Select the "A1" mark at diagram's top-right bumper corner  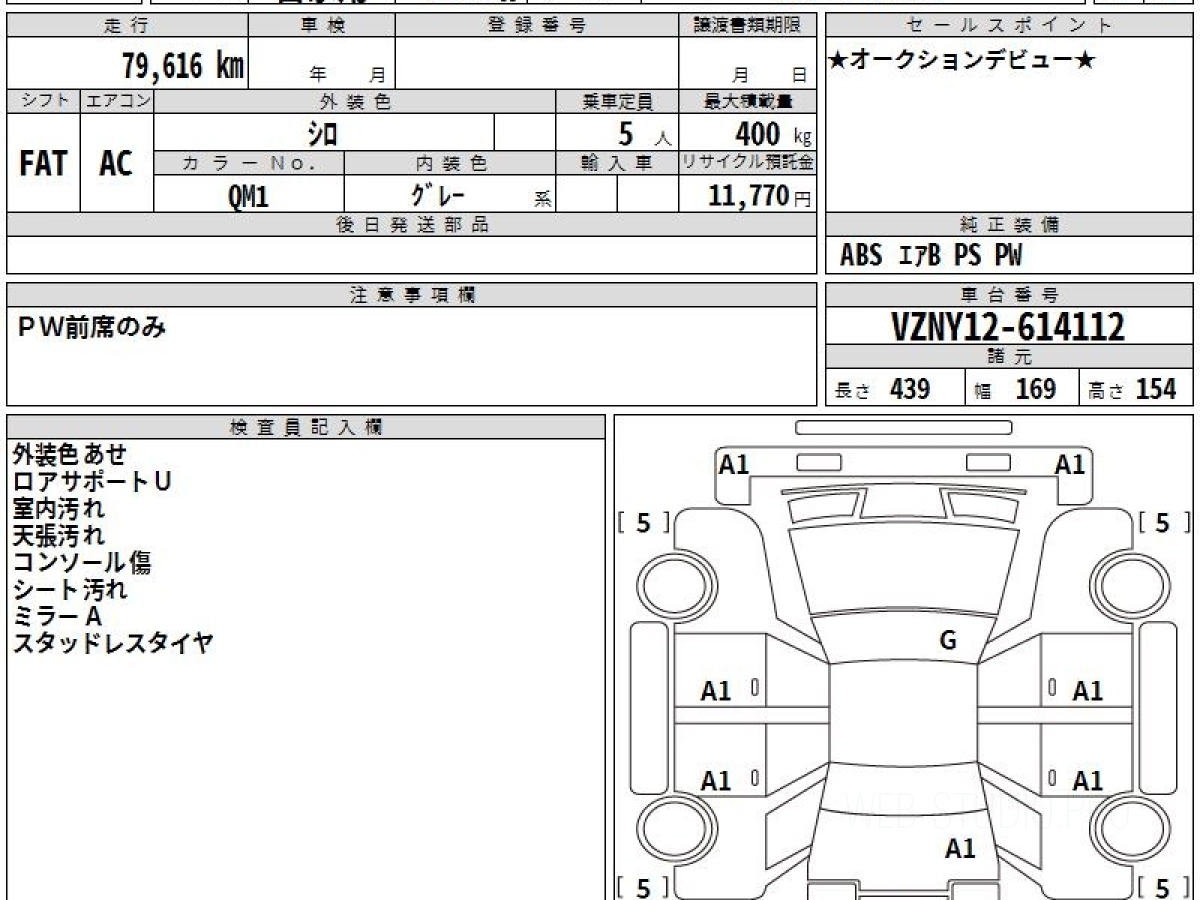click(x=1070, y=464)
